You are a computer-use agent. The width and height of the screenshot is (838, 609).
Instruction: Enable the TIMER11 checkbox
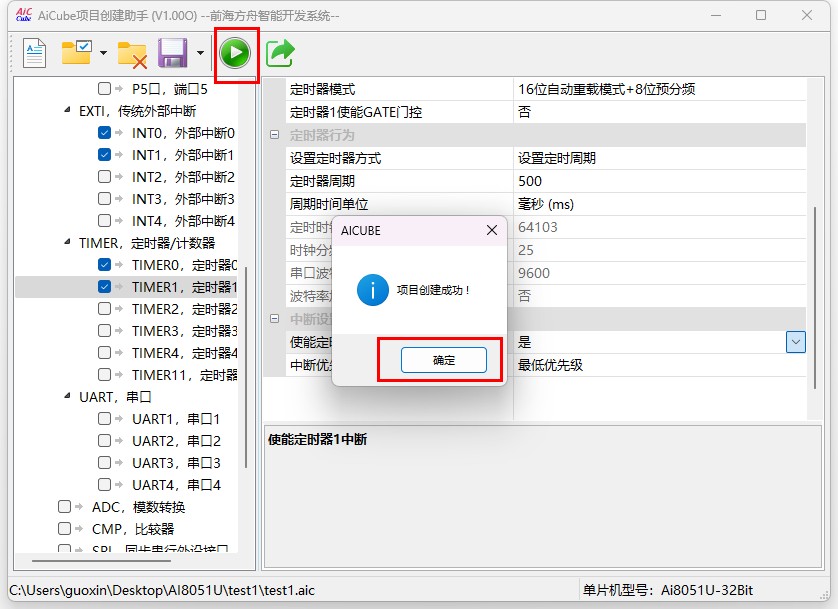click(104, 374)
